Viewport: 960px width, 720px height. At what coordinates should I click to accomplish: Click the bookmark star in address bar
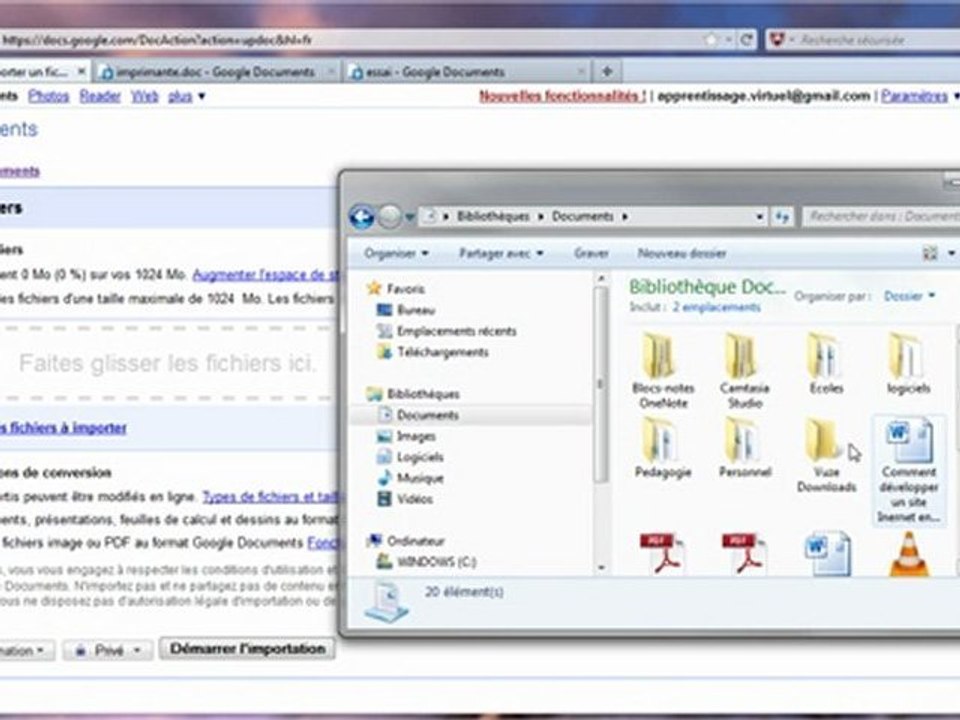point(710,40)
